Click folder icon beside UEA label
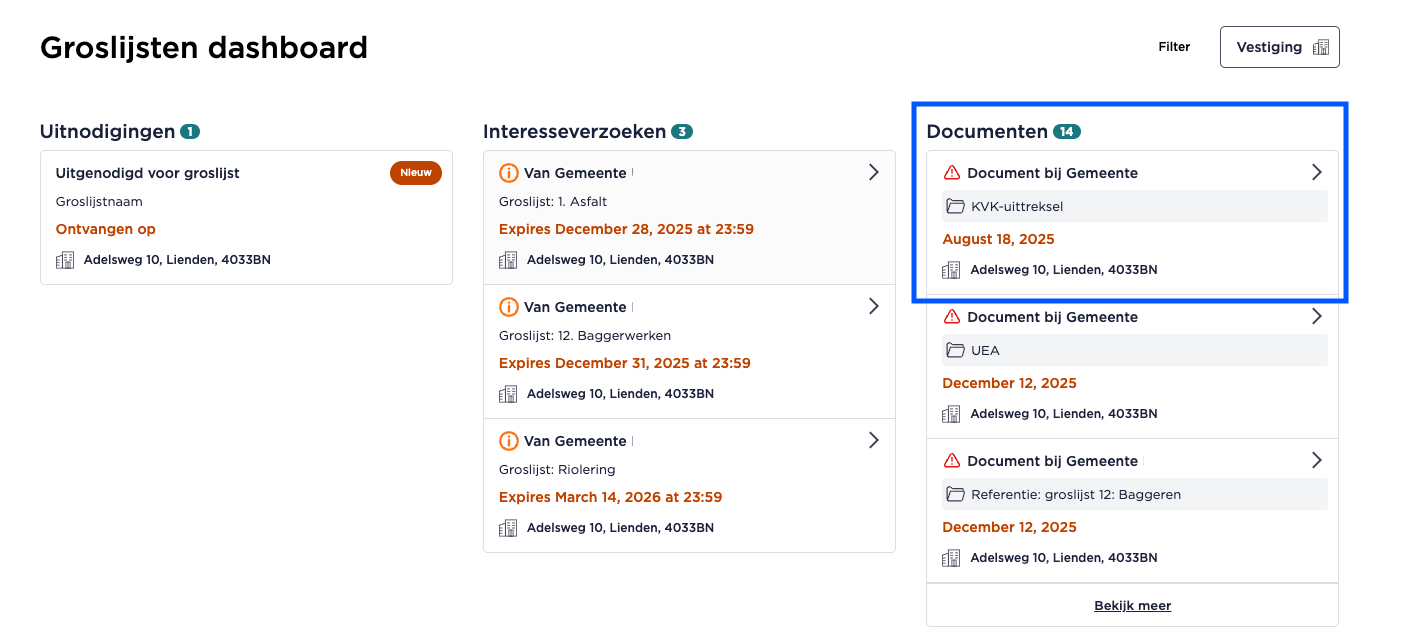Screen dimensions: 1428x644 (955, 351)
